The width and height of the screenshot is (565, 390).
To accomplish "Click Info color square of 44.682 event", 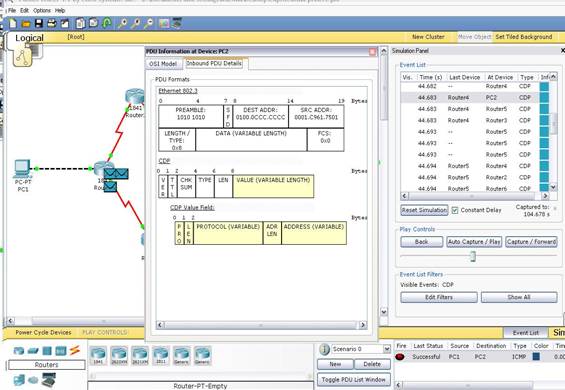I will coord(544,87).
